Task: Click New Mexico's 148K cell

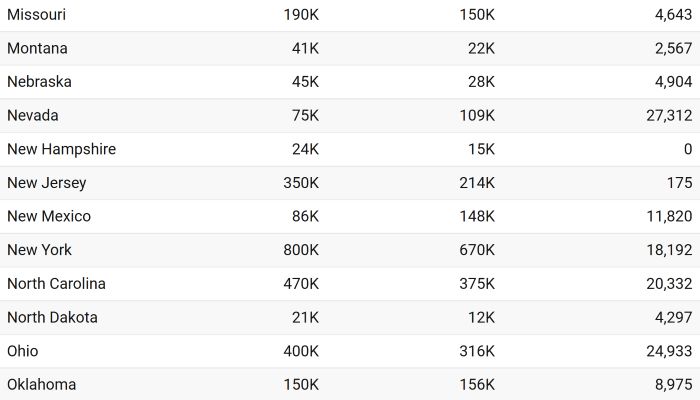Action: [477, 216]
